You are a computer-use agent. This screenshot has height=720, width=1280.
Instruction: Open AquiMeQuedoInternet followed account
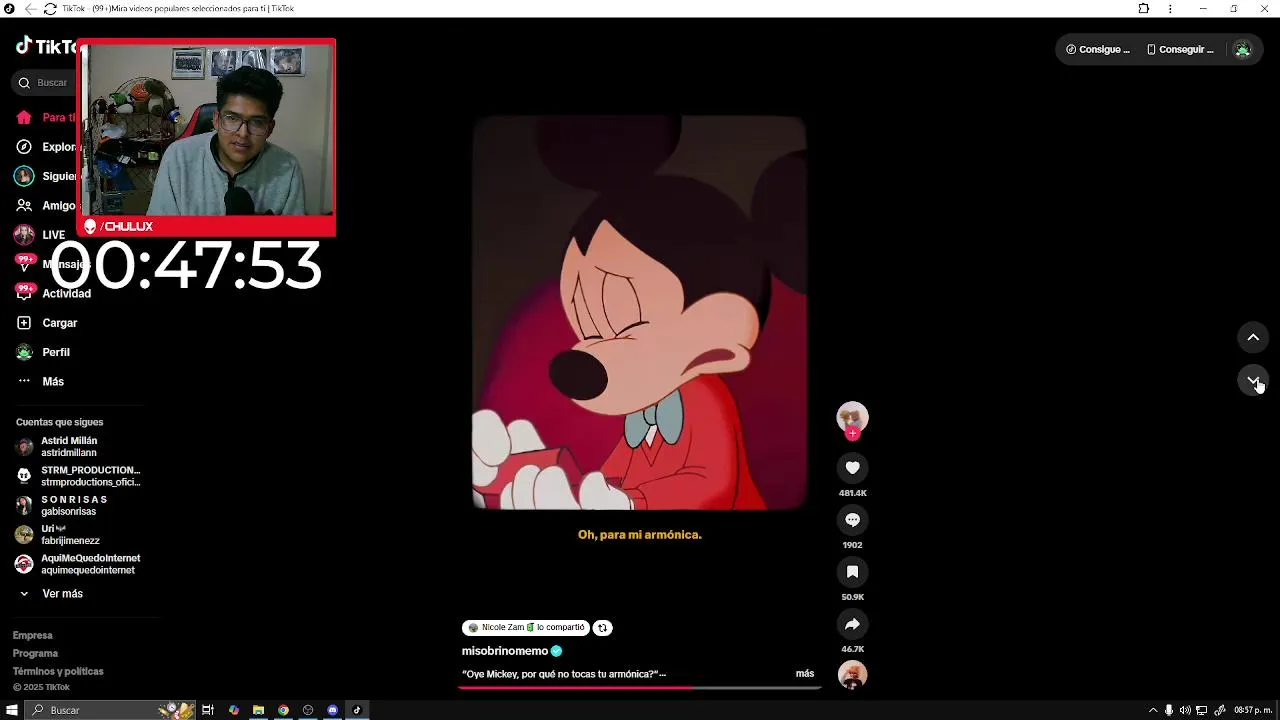coord(78,564)
